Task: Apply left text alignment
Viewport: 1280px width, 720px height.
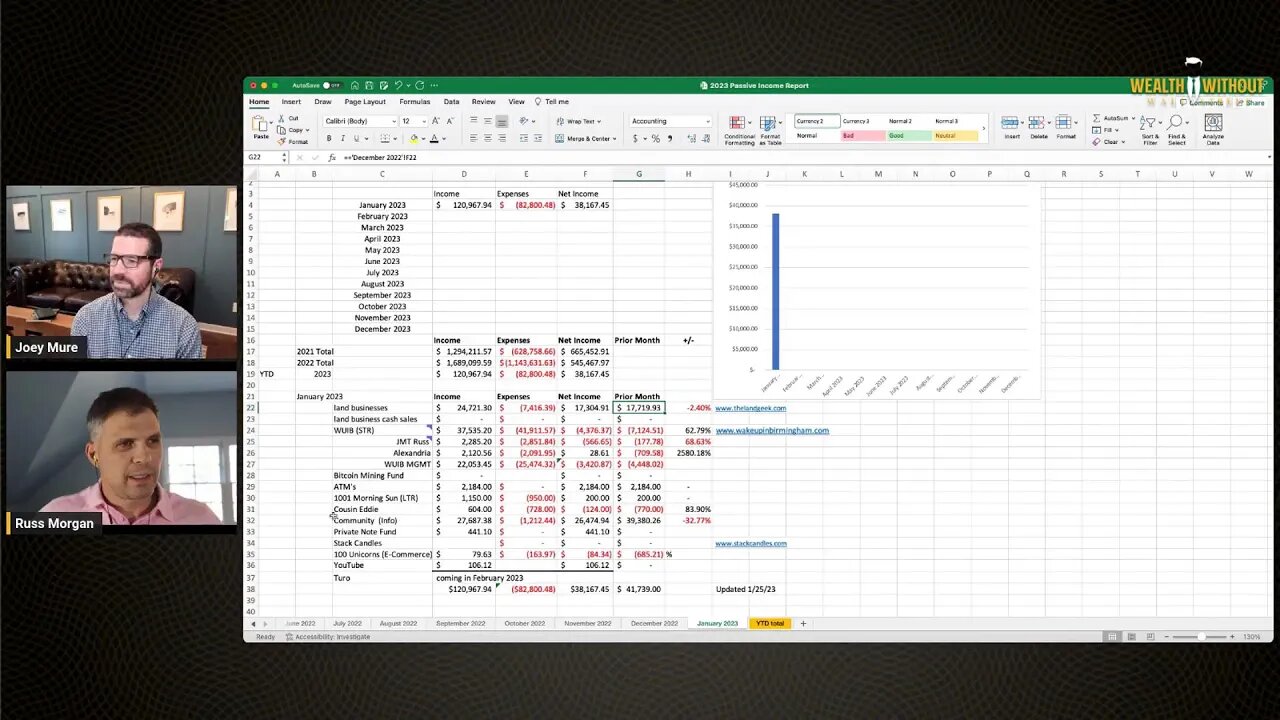Action: coord(474,138)
